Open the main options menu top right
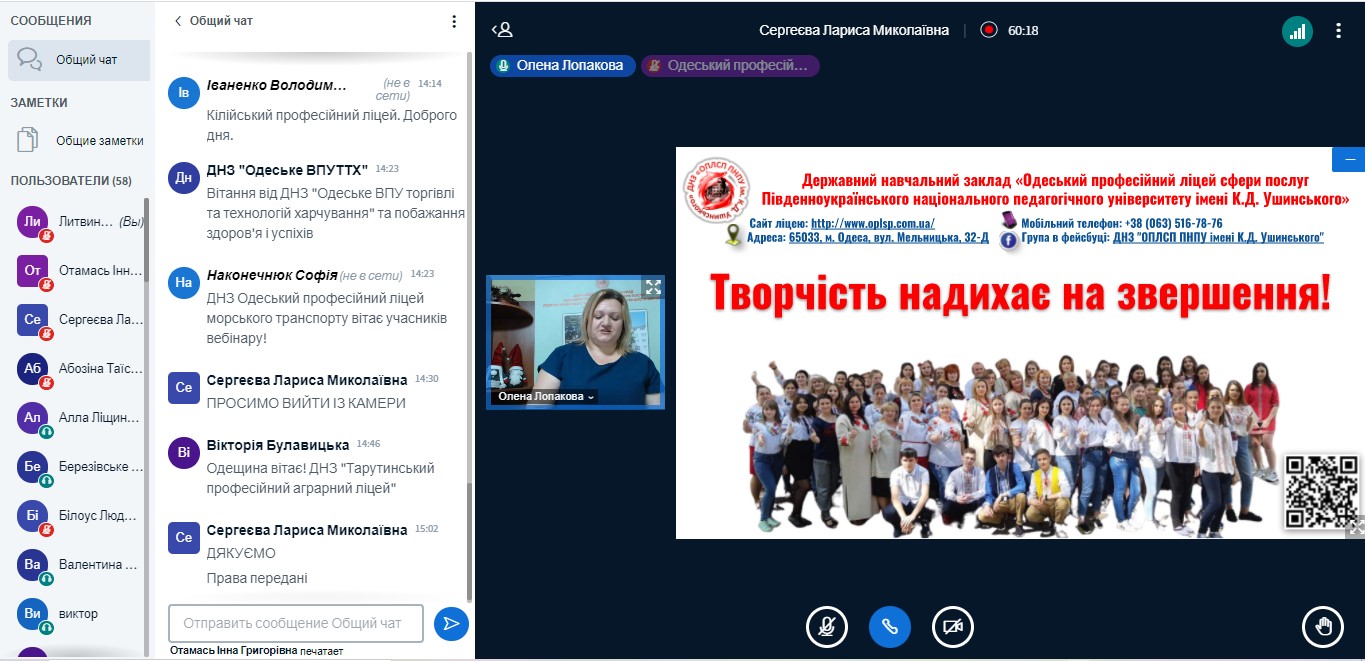1365x661 pixels. pyautogui.click(x=1338, y=31)
